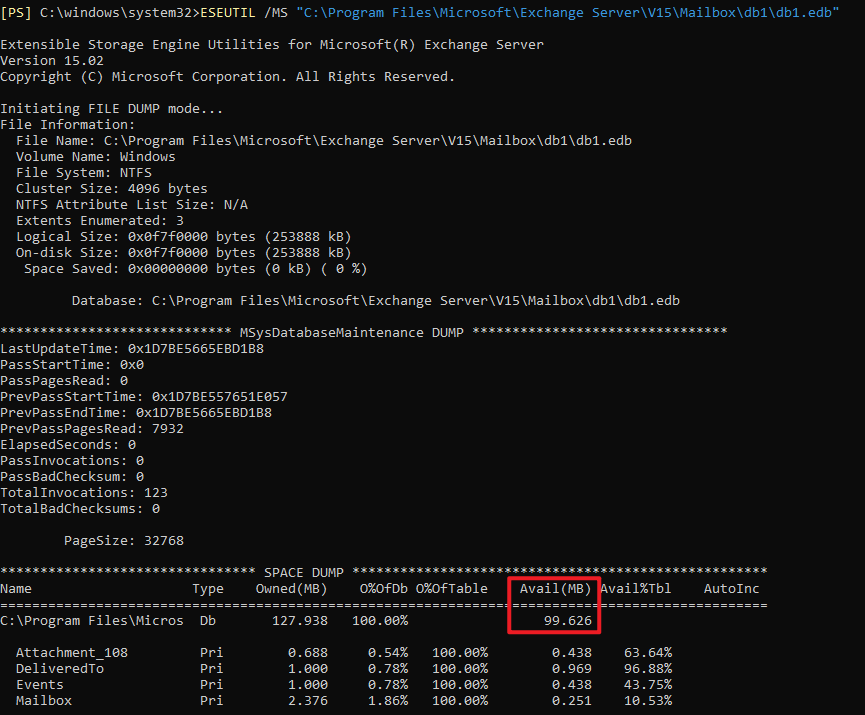Image resolution: width=865 pixels, height=715 pixels.
Task: Click the 'Space Saved' line
Action: 196,269
